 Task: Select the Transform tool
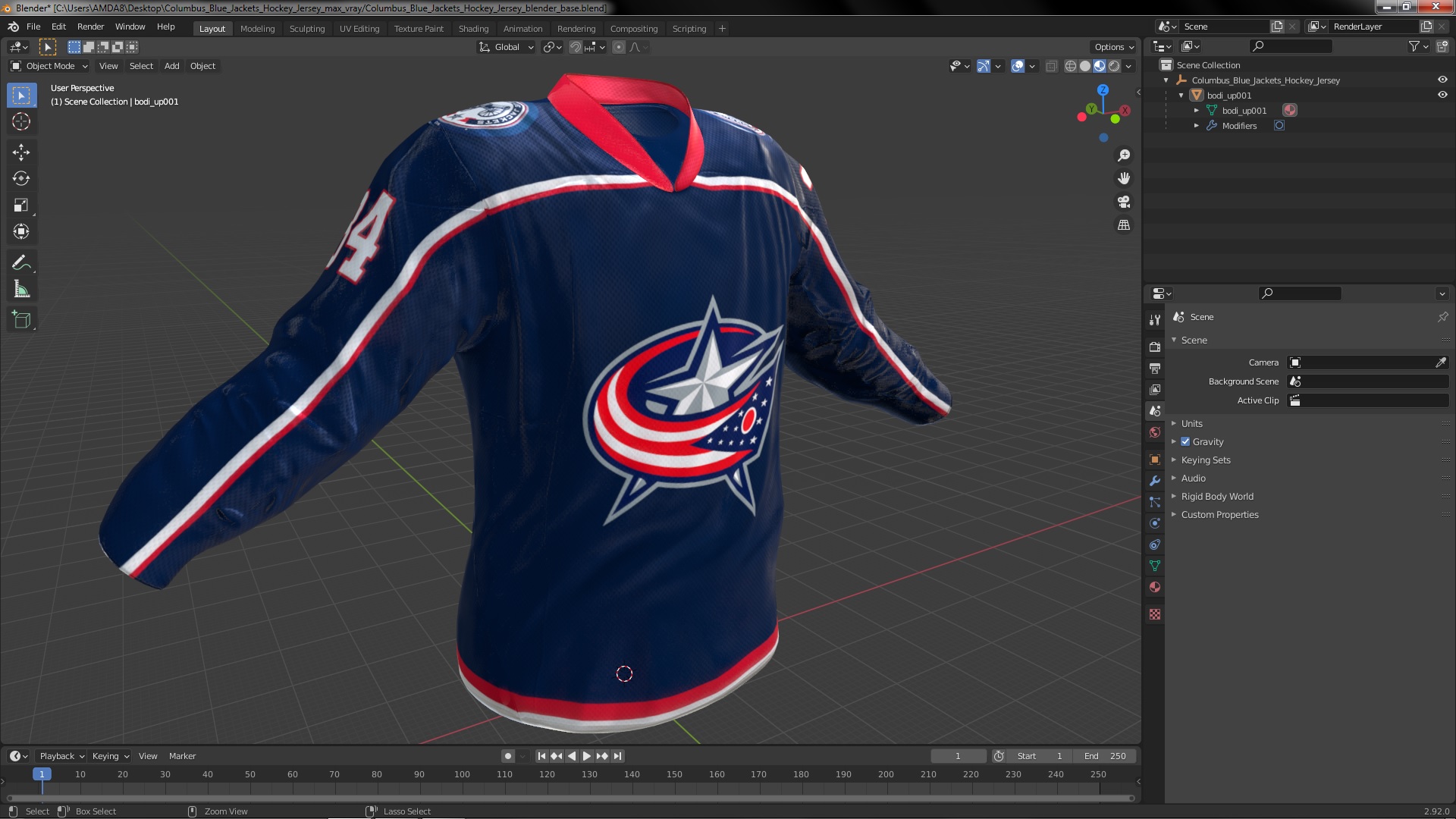[21, 232]
